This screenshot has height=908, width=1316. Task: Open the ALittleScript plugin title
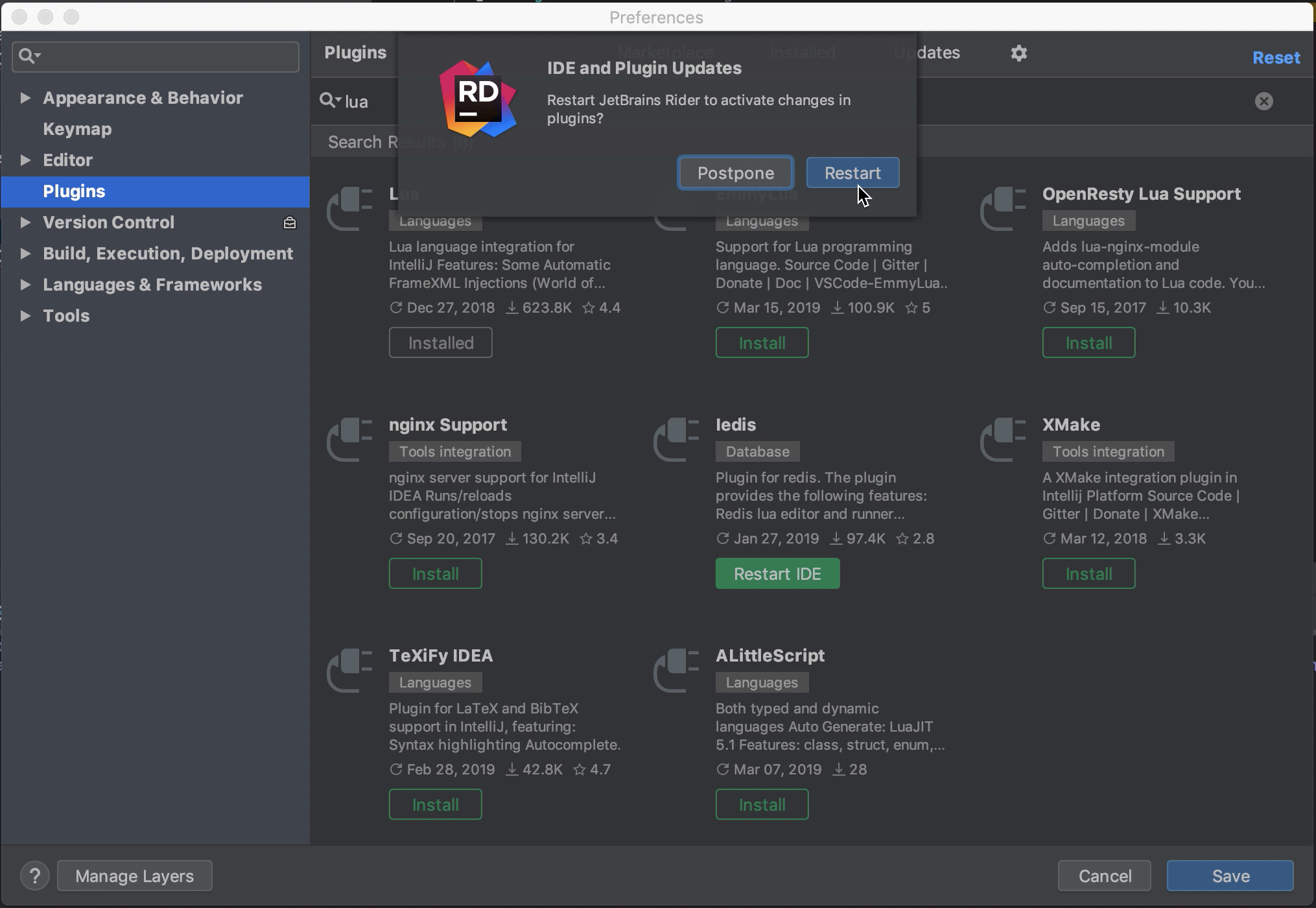pyautogui.click(x=770, y=656)
